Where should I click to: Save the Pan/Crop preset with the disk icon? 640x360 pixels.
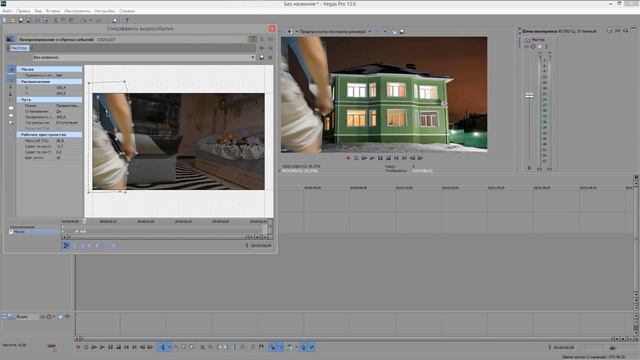[262, 58]
